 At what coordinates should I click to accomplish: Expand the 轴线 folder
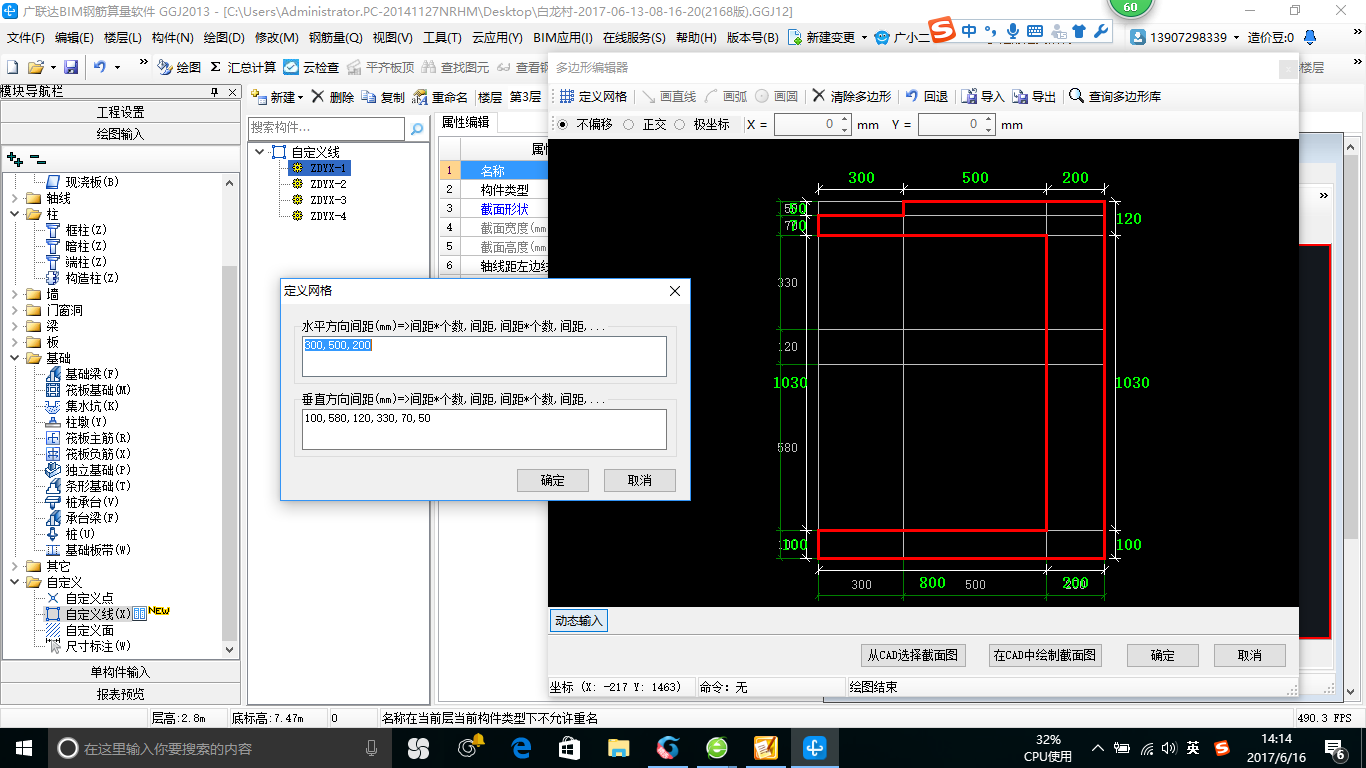pyautogui.click(x=14, y=198)
